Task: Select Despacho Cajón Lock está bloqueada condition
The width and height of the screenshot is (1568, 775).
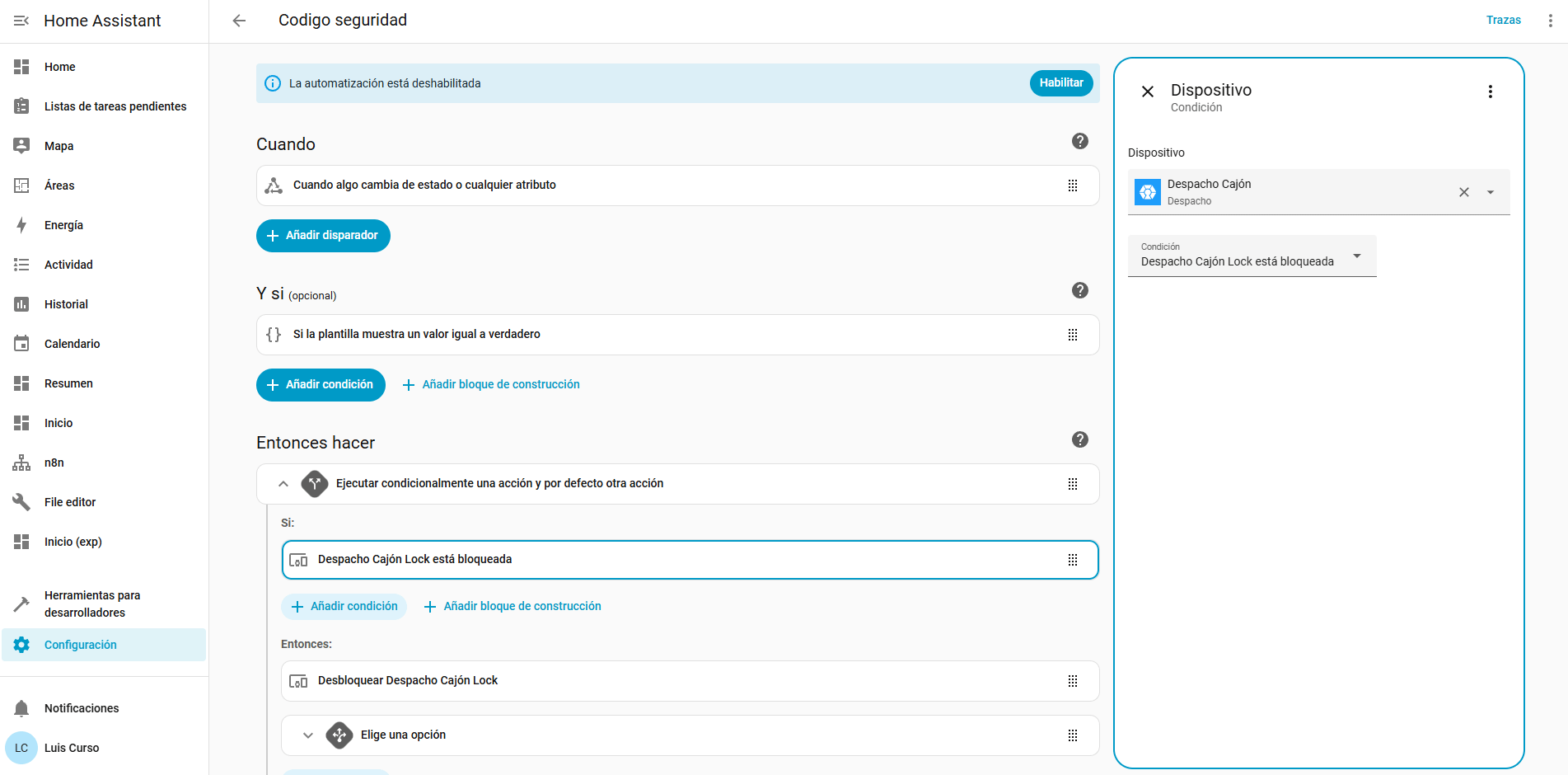Action: coord(690,560)
